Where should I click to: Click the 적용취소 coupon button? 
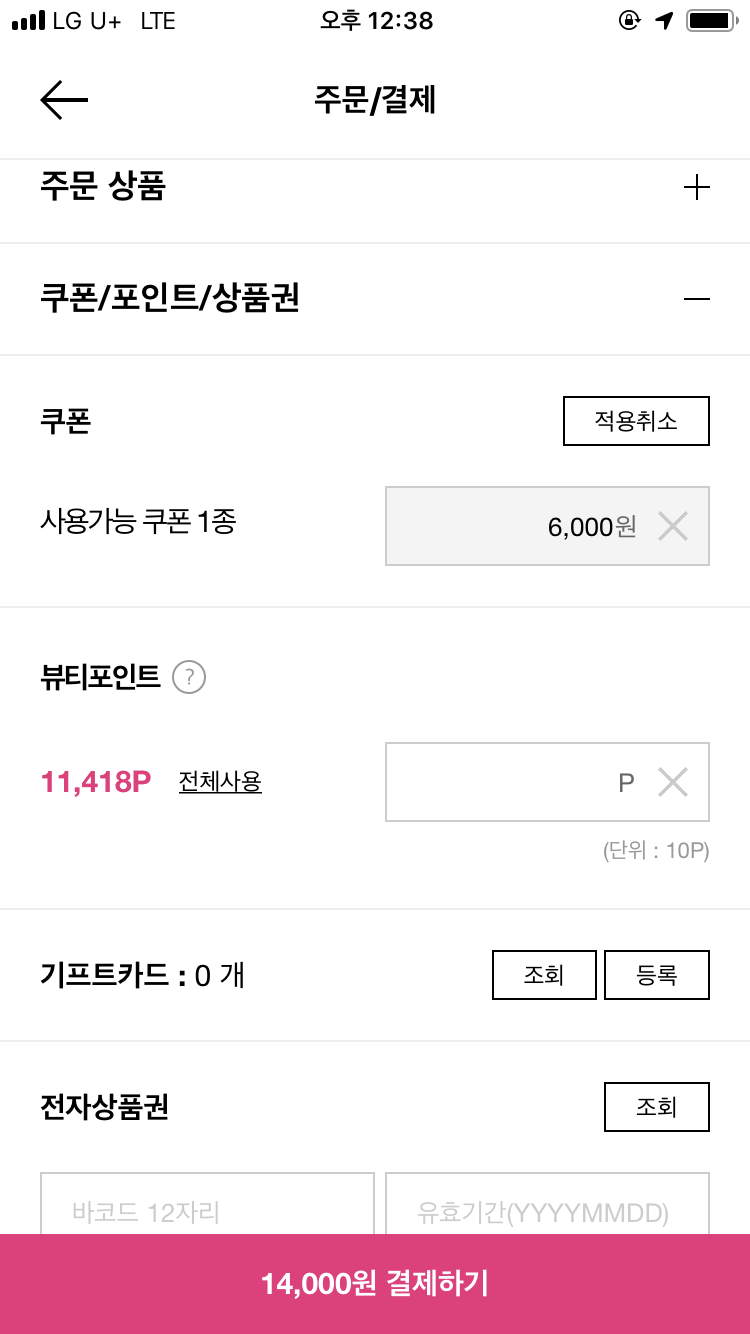636,421
